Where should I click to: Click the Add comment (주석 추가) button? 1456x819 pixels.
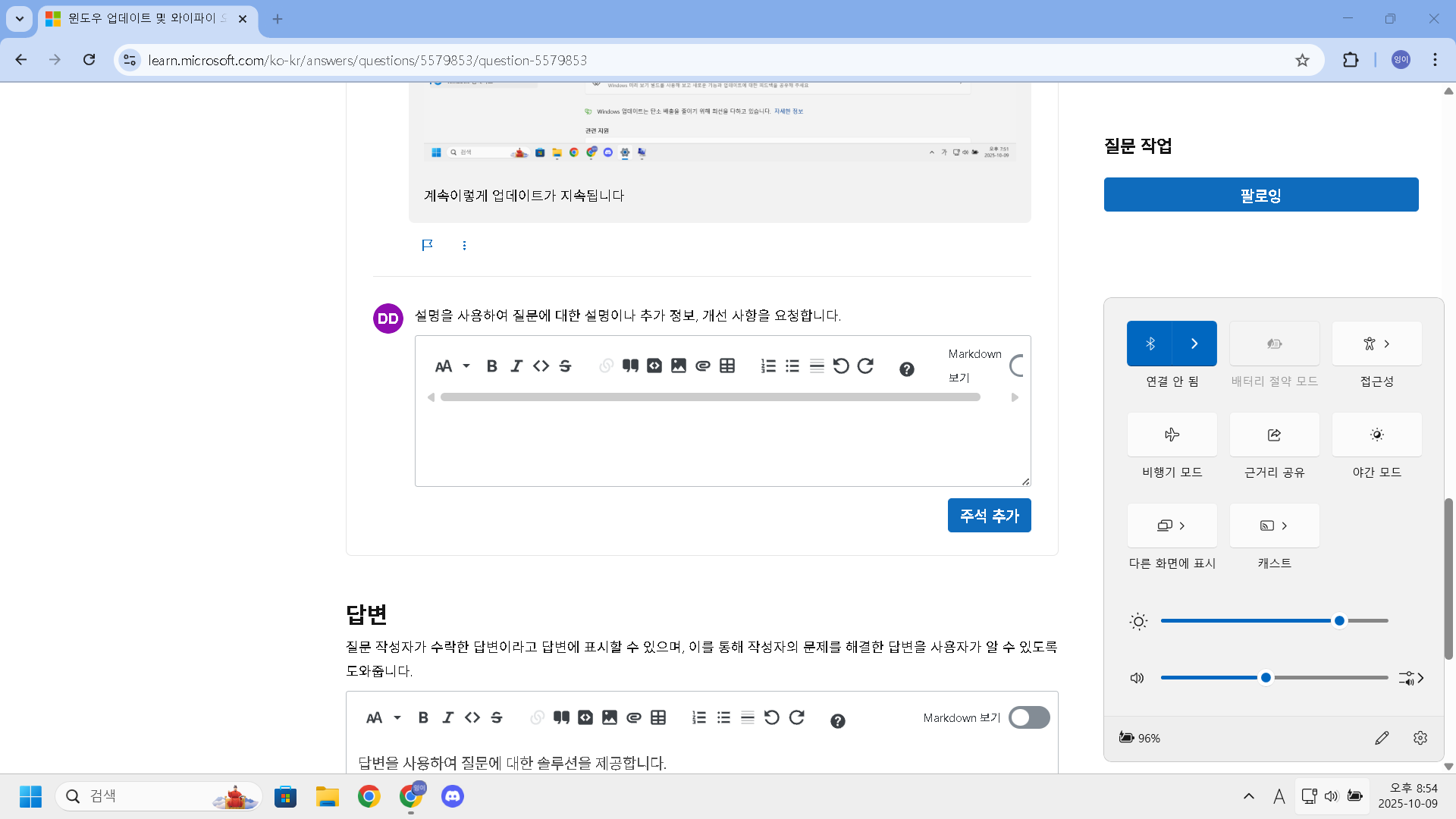pos(989,516)
